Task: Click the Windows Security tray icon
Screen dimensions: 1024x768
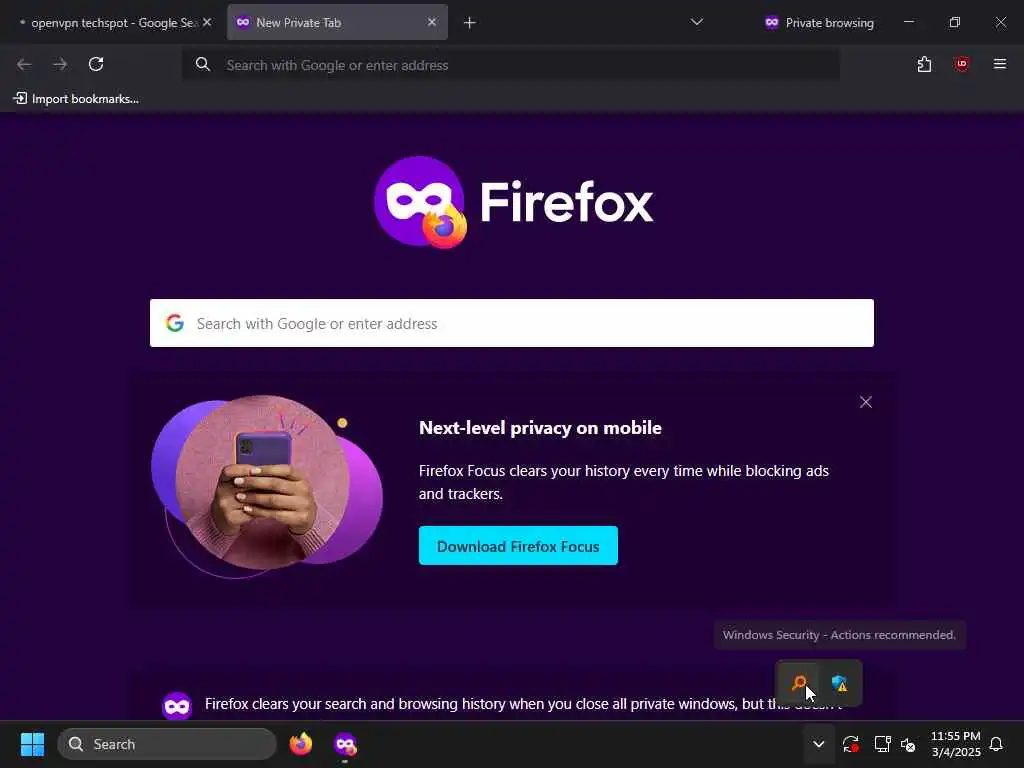Action: coord(840,683)
